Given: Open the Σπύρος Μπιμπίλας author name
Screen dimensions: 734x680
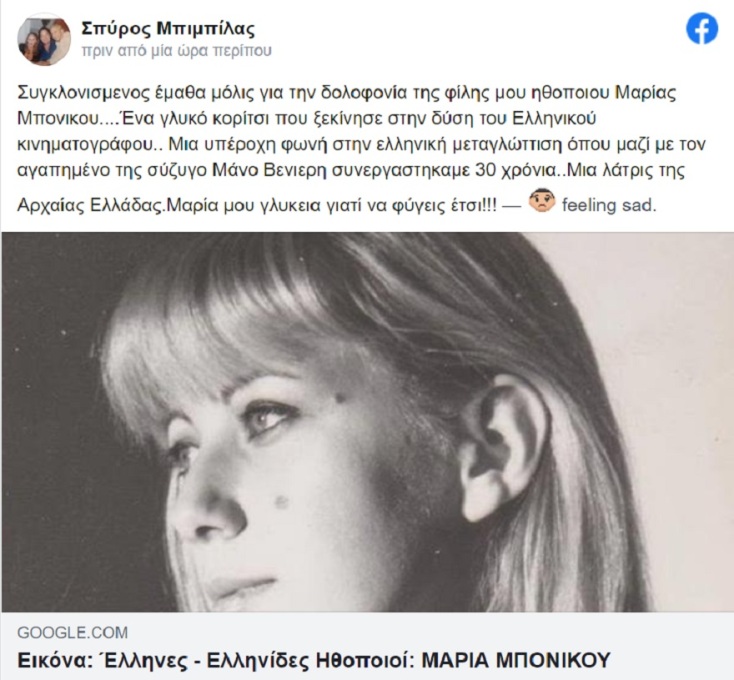Looking at the screenshot, I should tap(168, 29).
